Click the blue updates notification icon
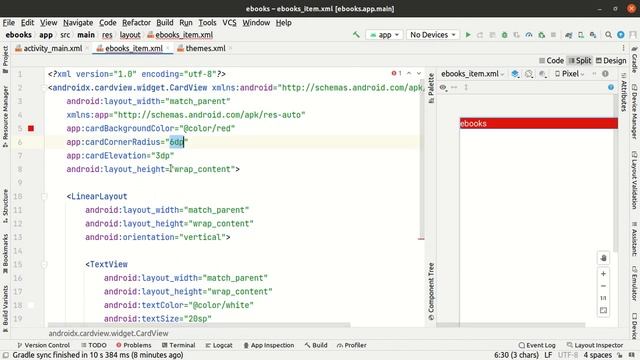The image size is (640, 360). [x=621, y=35]
